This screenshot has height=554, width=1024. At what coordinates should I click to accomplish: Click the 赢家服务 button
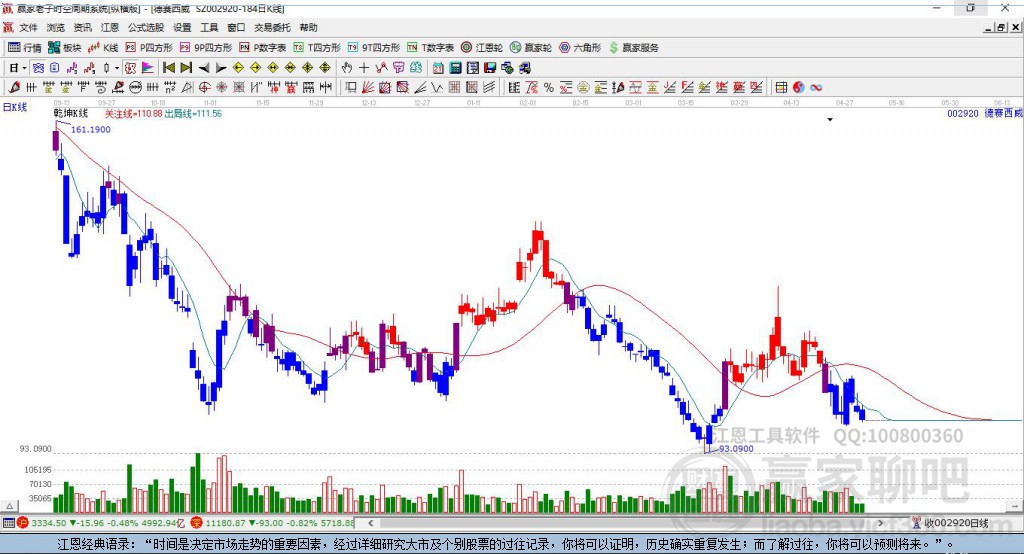coord(633,48)
